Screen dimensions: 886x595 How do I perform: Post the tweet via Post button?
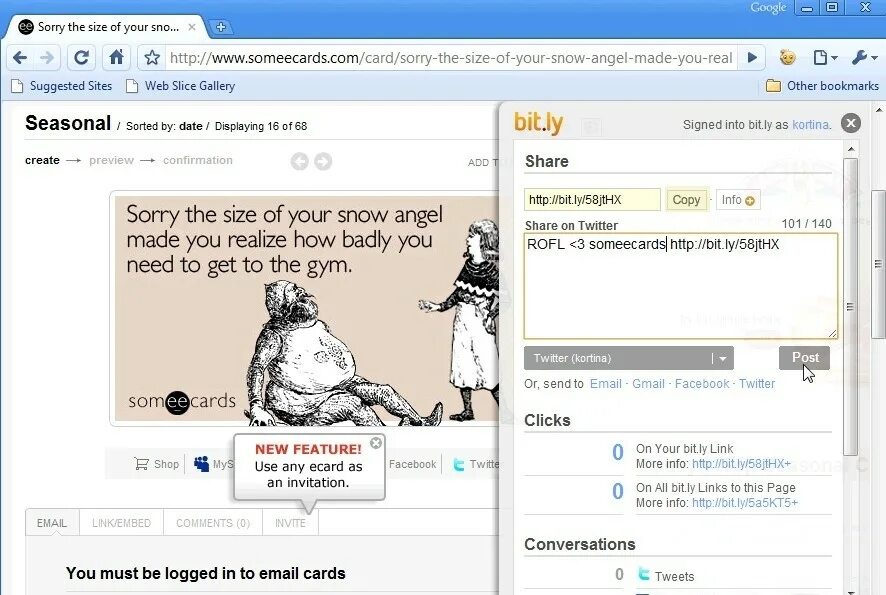(x=805, y=358)
